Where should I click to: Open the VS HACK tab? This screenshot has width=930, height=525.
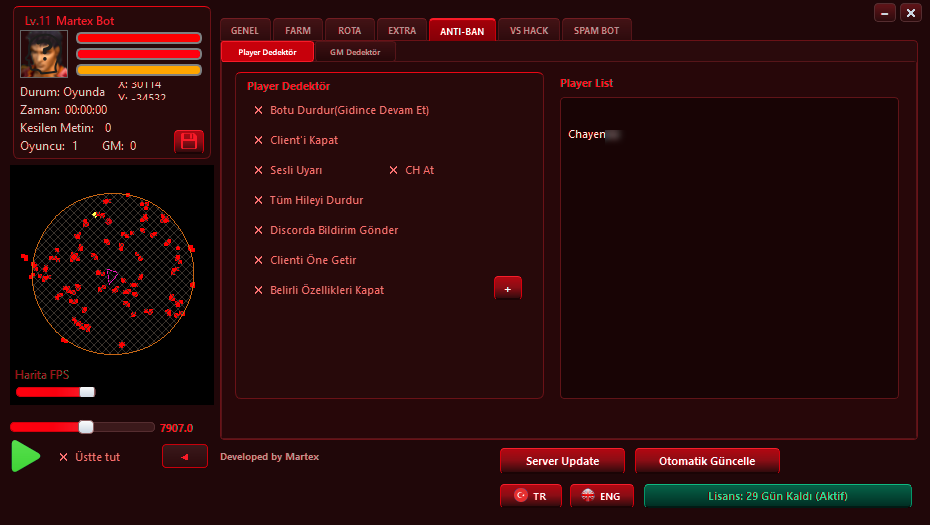529,30
